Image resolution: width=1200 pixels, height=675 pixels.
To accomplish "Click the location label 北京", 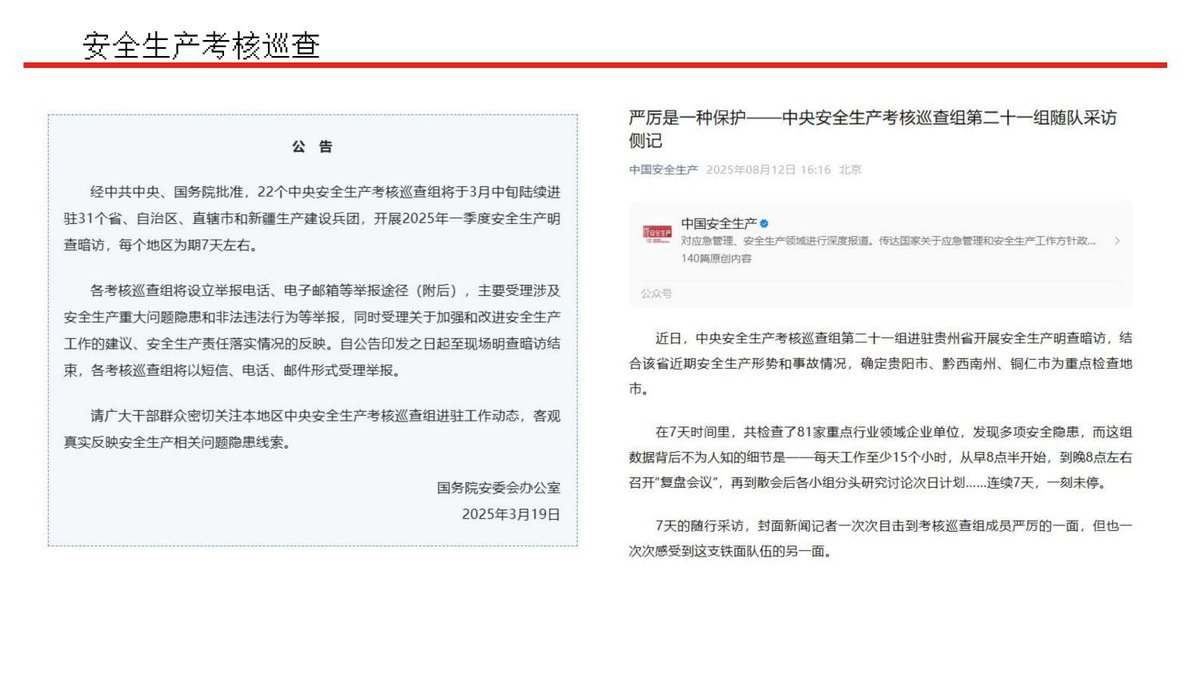I will (x=850, y=170).
